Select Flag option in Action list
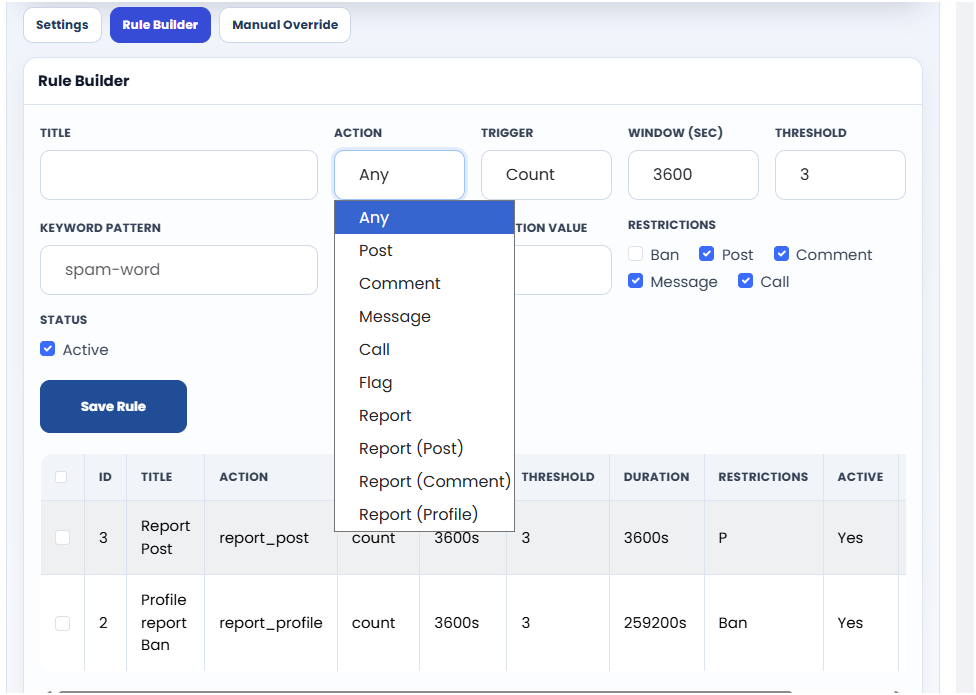This screenshot has height=695, width=976. (376, 382)
